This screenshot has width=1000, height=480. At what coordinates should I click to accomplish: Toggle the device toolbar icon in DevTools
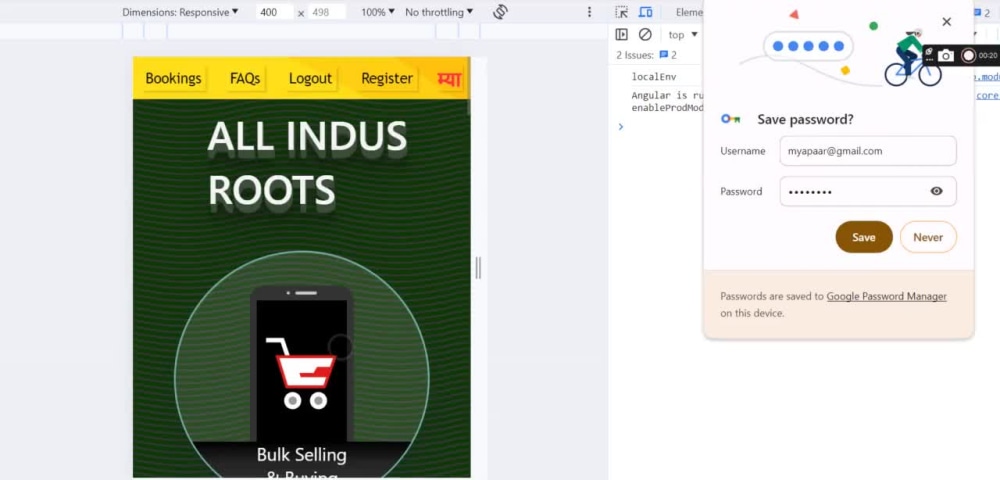(x=645, y=12)
